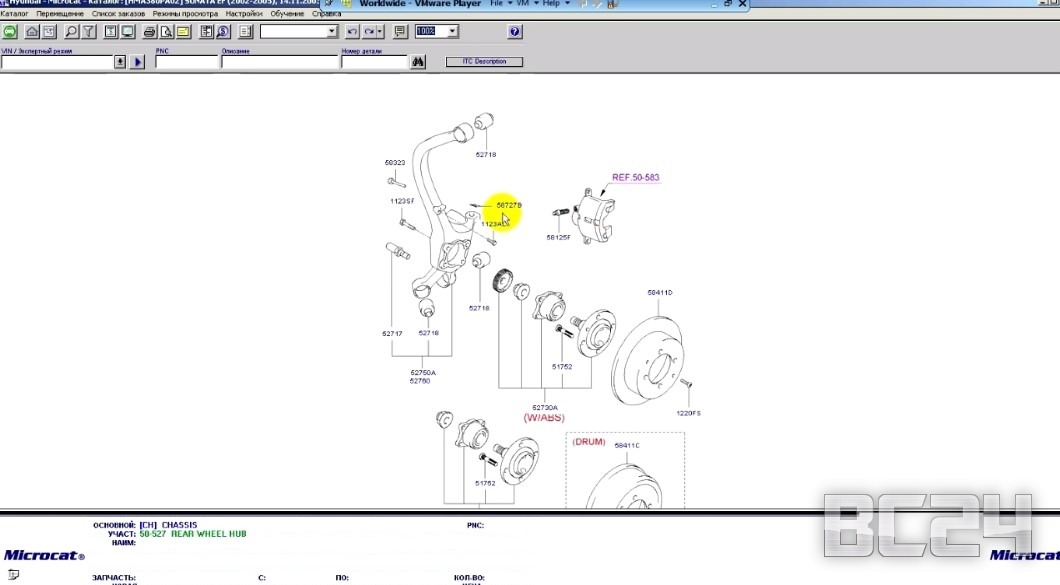The width and height of the screenshot is (1060, 585).
Task: Click the VIN play arrow button
Action: tap(138, 62)
